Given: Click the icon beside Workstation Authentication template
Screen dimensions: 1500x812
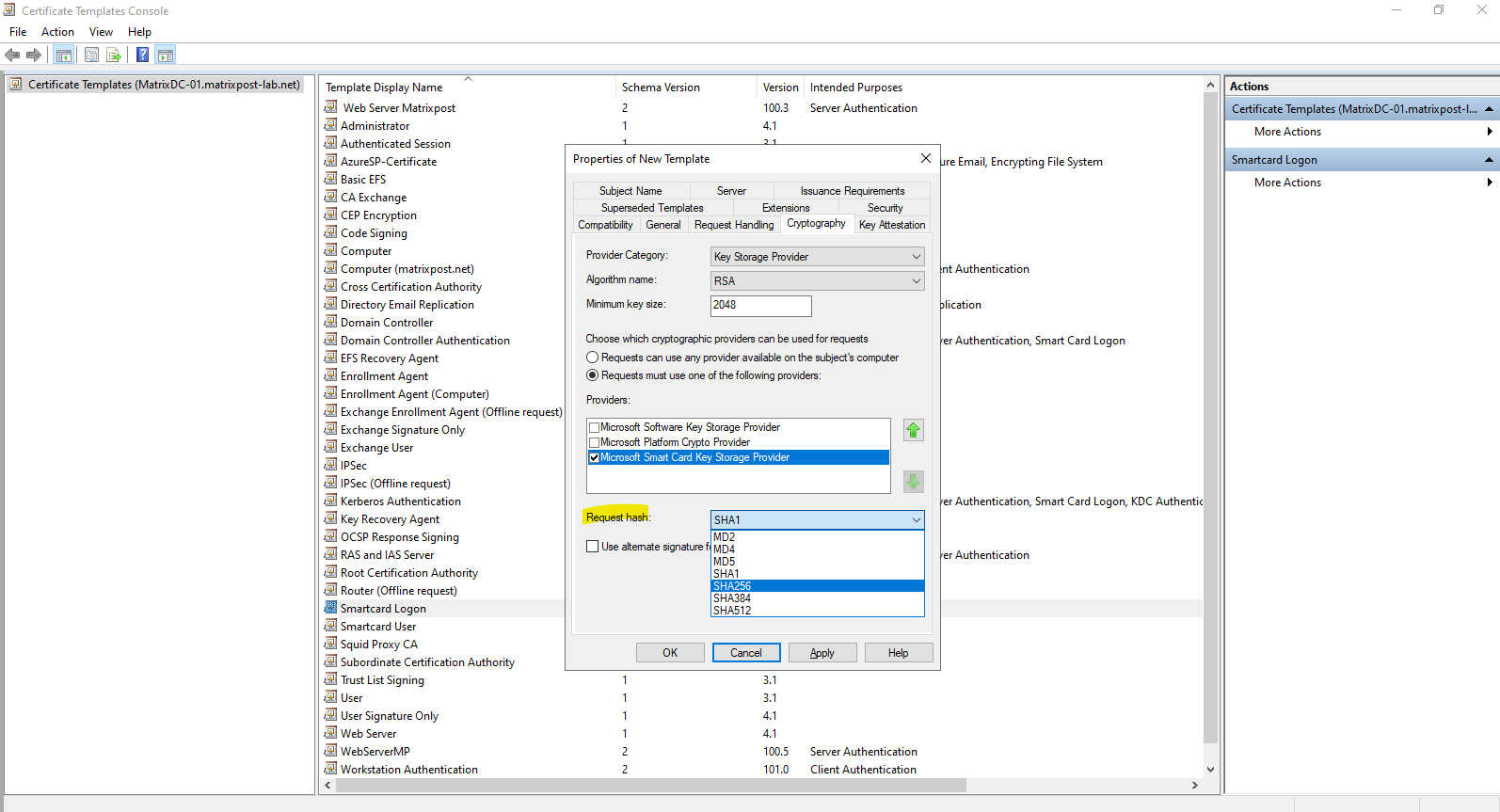Looking at the screenshot, I should pyautogui.click(x=331, y=769).
